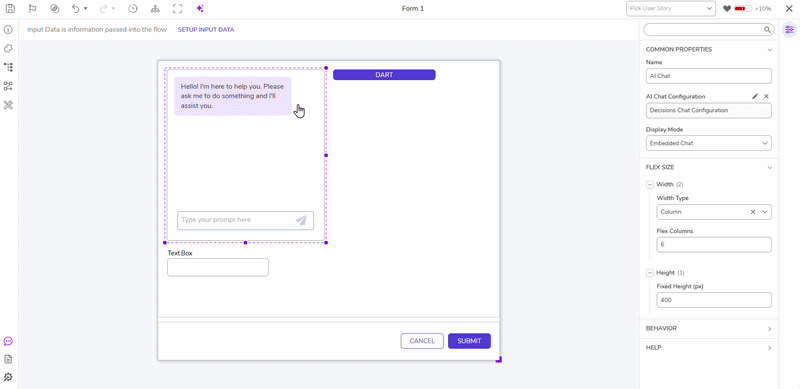Click the Flex Columns field showing 6
The image size is (800, 389).
(x=714, y=245)
